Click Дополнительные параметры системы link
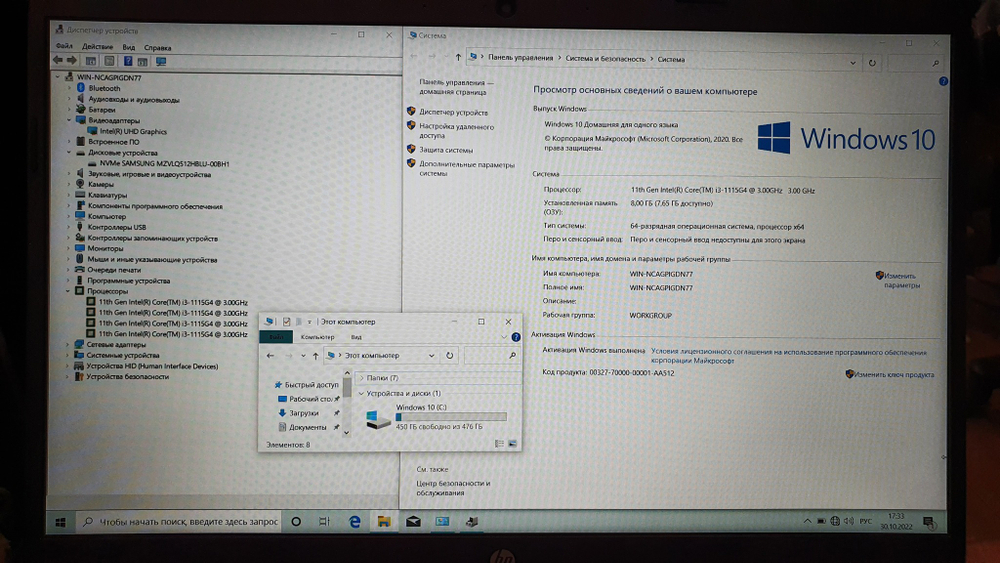Viewport: 1000px width, 563px height. (466, 168)
